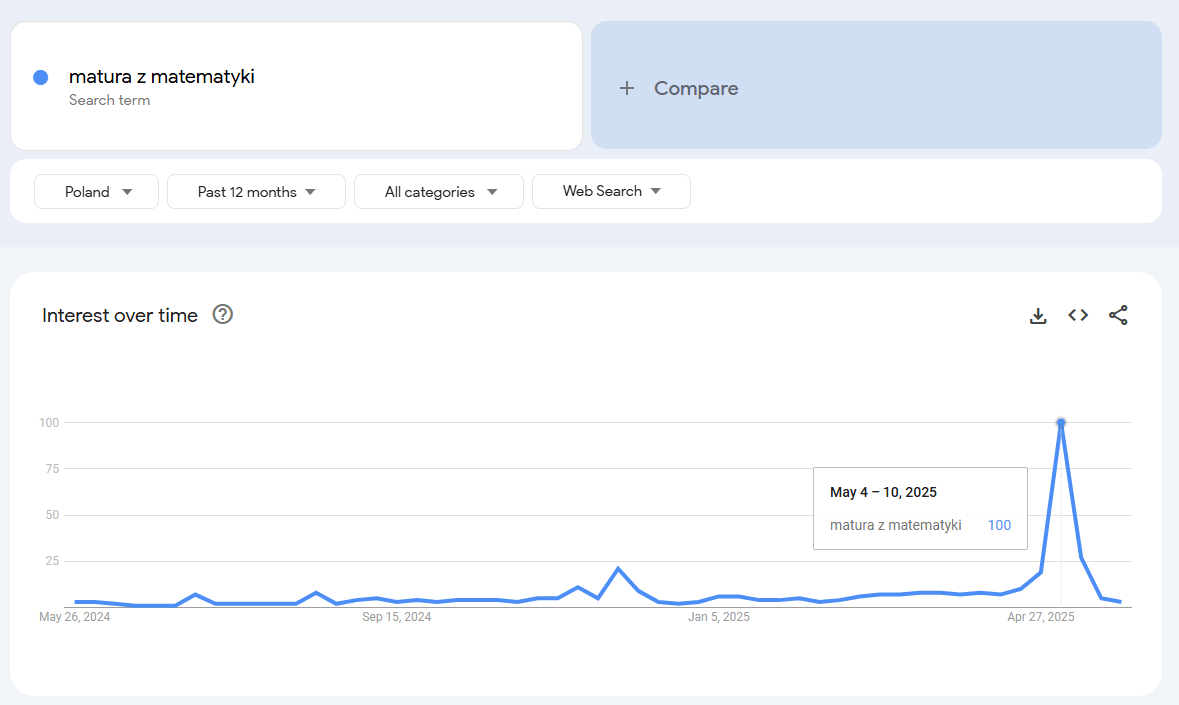Click the Search term caption

109,101
